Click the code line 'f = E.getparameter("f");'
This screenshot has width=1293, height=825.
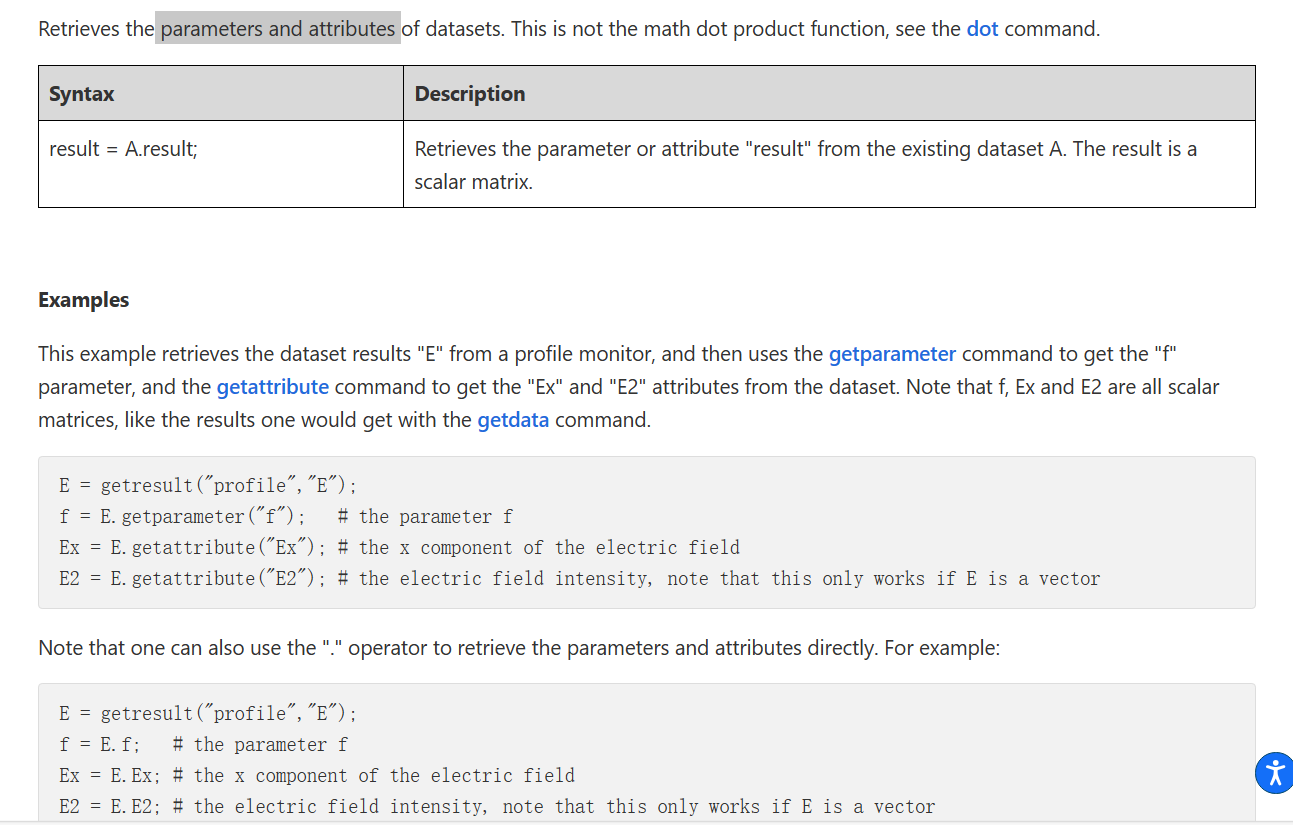click(182, 517)
